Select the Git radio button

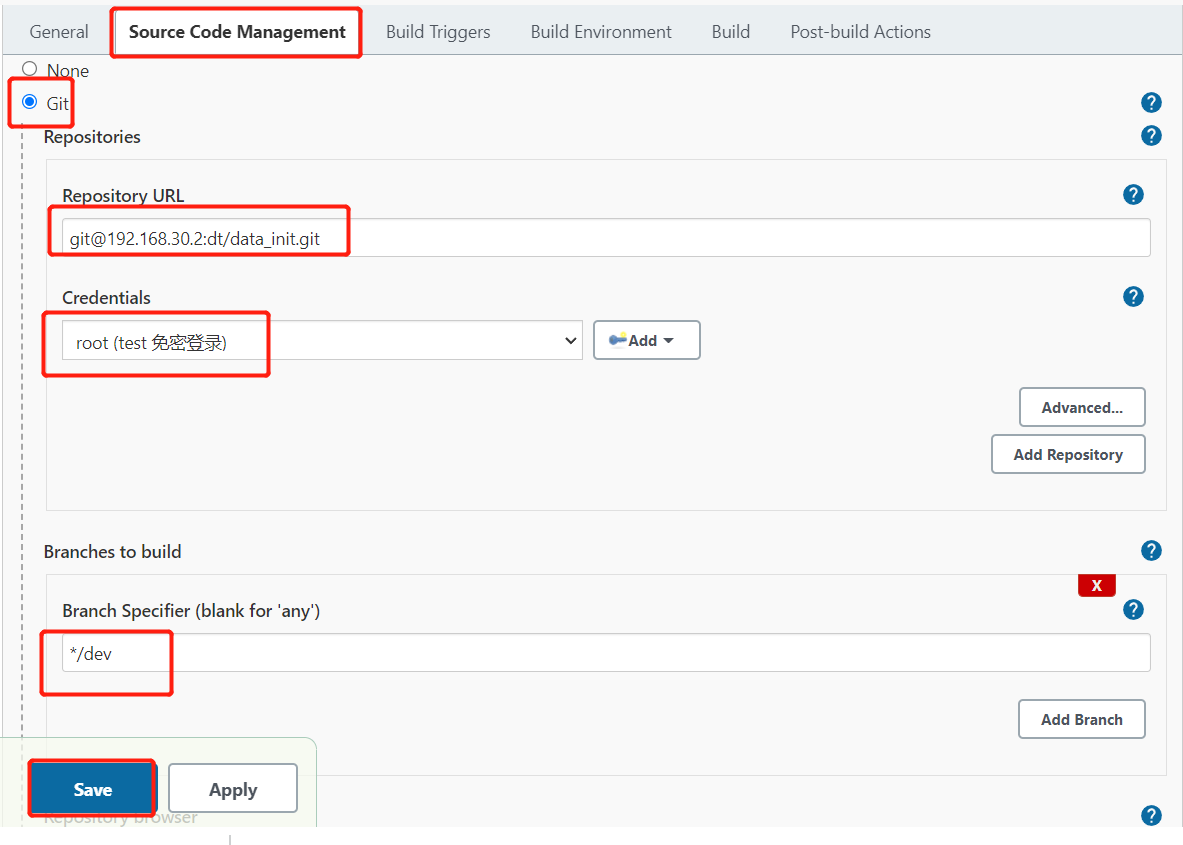click(x=28, y=102)
